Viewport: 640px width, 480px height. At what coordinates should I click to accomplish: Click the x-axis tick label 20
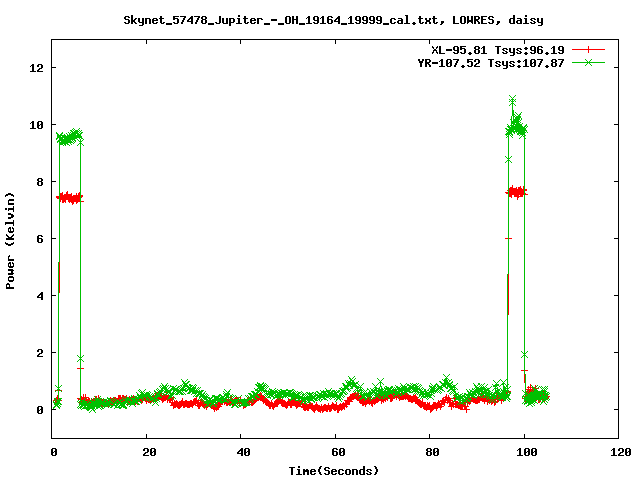point(149,452)
